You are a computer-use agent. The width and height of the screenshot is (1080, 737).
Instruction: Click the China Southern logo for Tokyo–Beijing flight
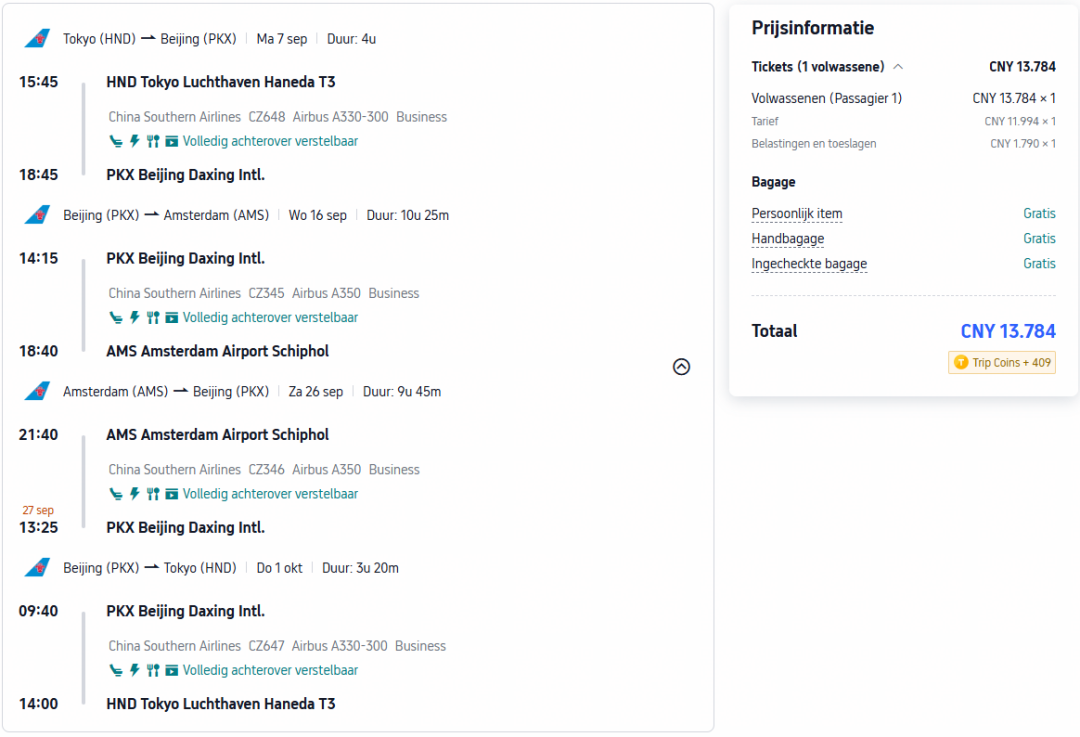pyautogui.click(x=38, y=39)
